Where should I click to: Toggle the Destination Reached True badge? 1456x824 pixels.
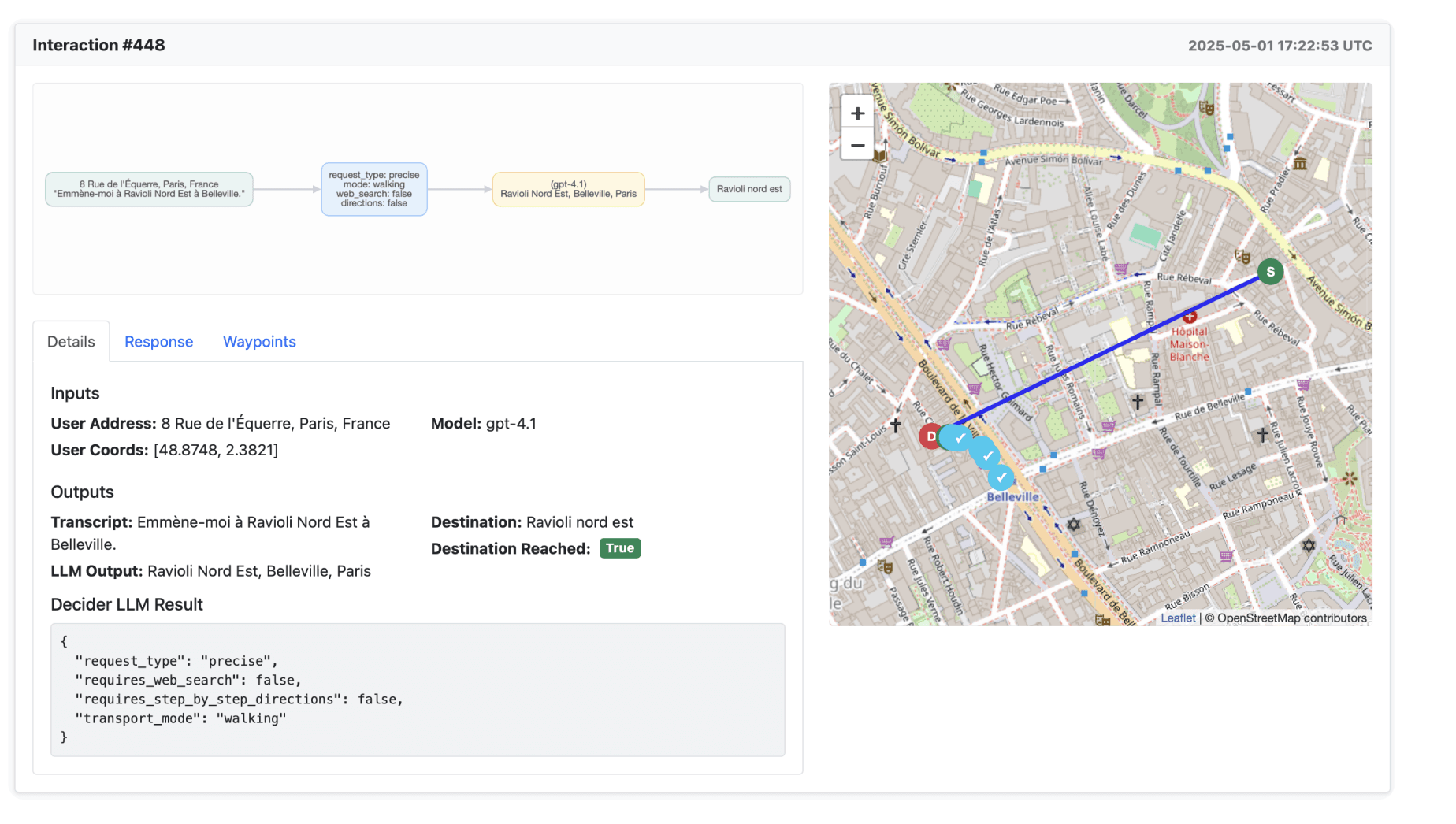click(620, 547)
